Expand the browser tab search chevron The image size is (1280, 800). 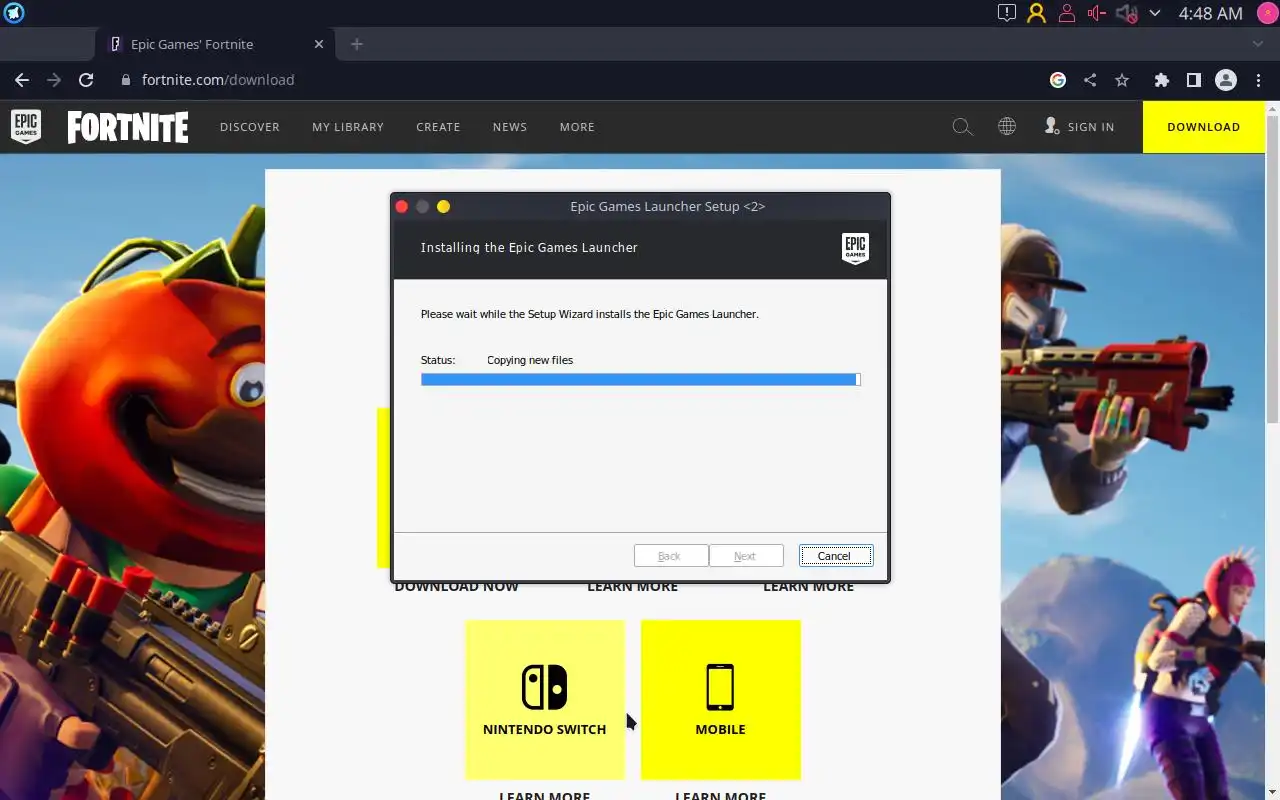point(1258,44)
